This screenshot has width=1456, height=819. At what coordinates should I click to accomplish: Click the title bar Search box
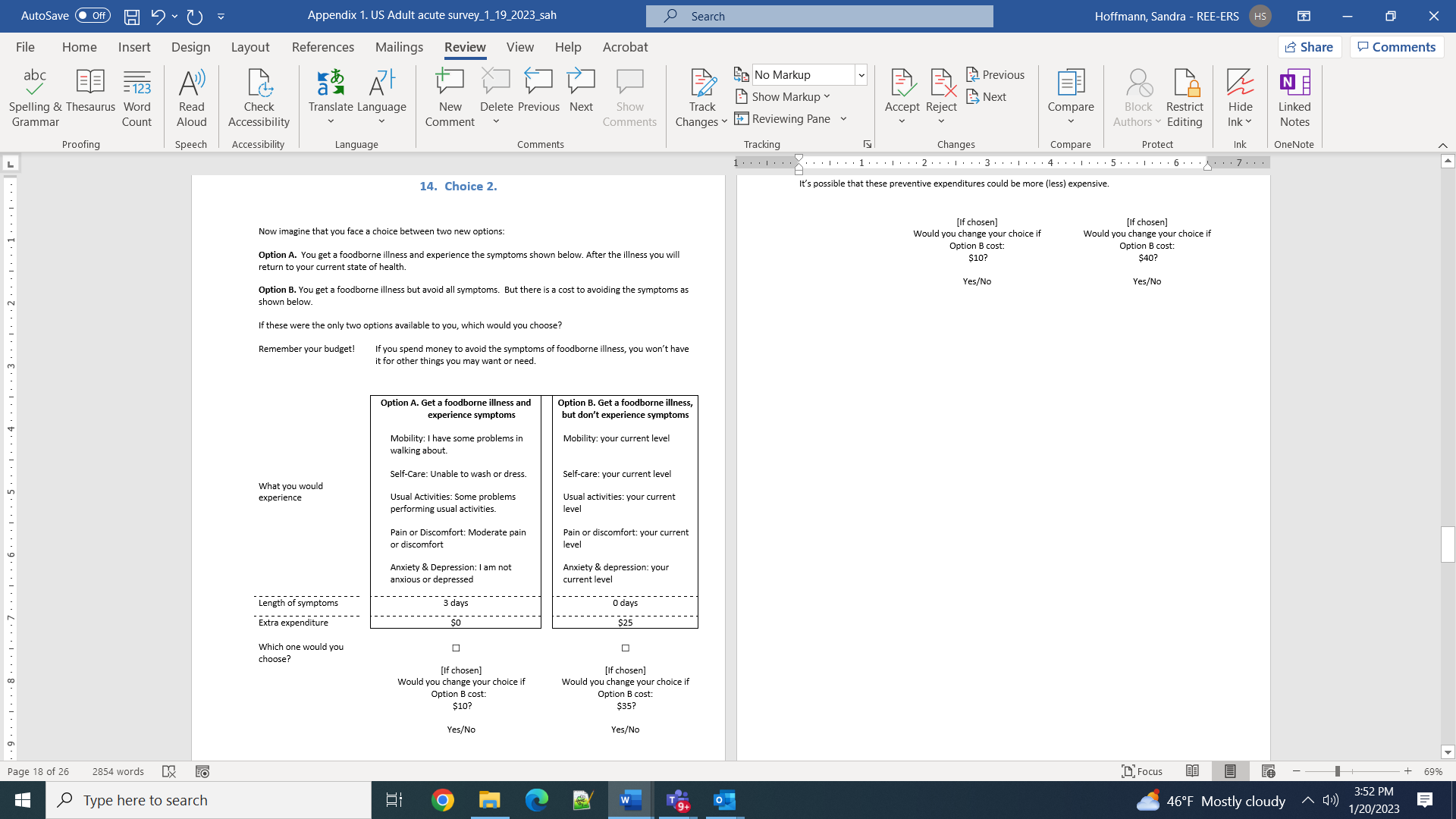point(819,16)
